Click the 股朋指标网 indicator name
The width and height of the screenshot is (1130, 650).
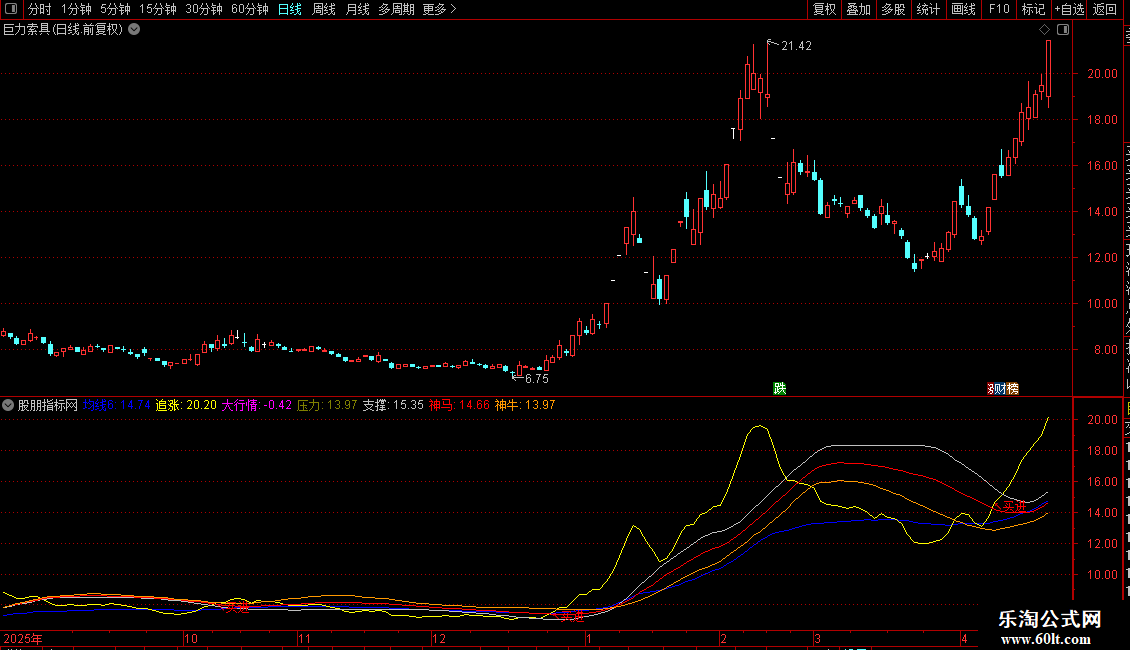48,405
